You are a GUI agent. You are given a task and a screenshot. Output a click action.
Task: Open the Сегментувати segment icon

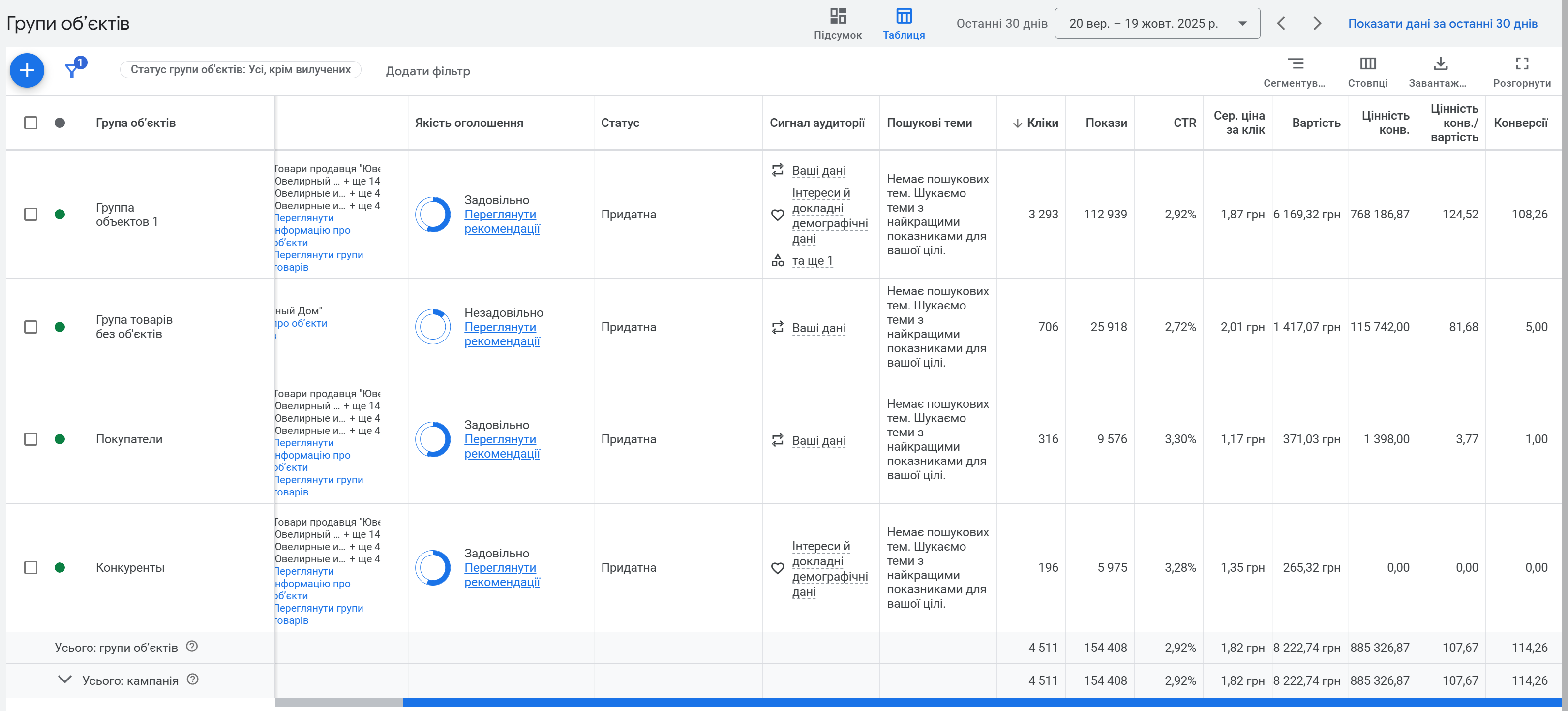pyautogui.click(x=1295, y=64)
